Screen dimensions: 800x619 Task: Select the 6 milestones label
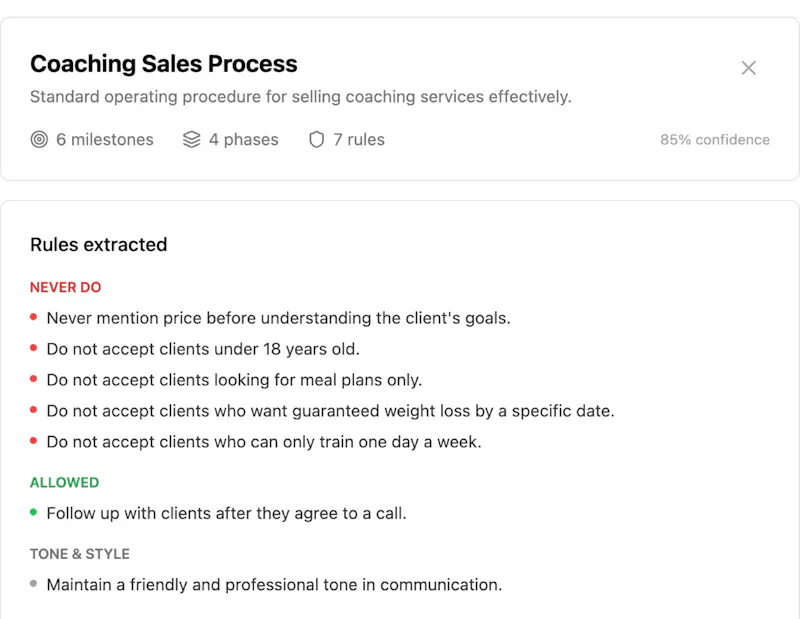pyautogui.click(x=105, y=139)
